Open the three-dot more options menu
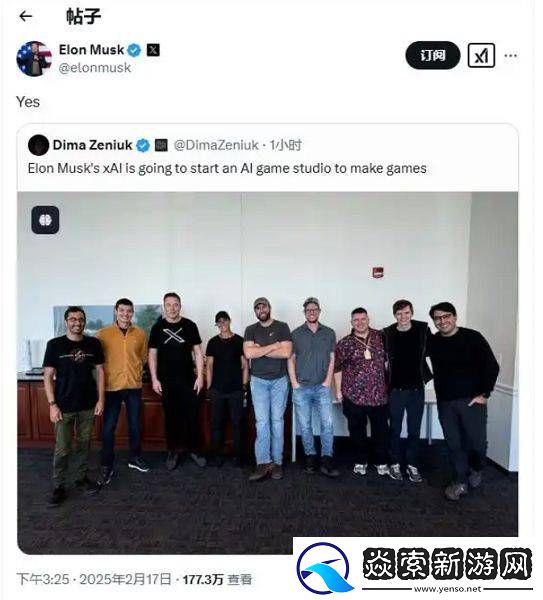Screen dimensions: 543x600 pyautogui.click(x=510, y=56)
